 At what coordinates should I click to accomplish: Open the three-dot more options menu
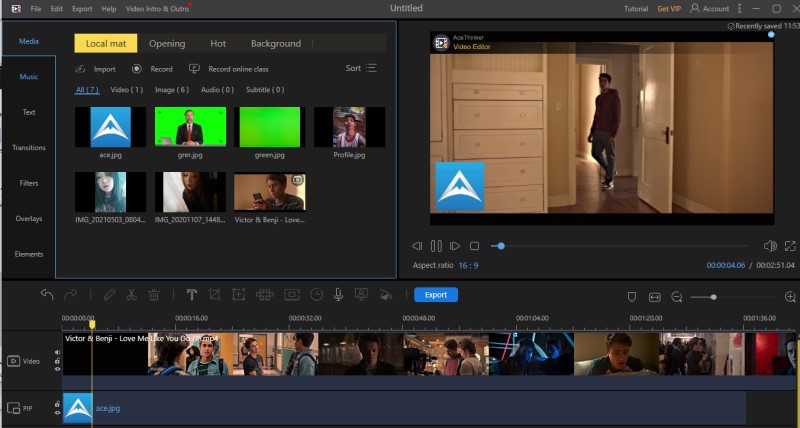coord(739,8)
